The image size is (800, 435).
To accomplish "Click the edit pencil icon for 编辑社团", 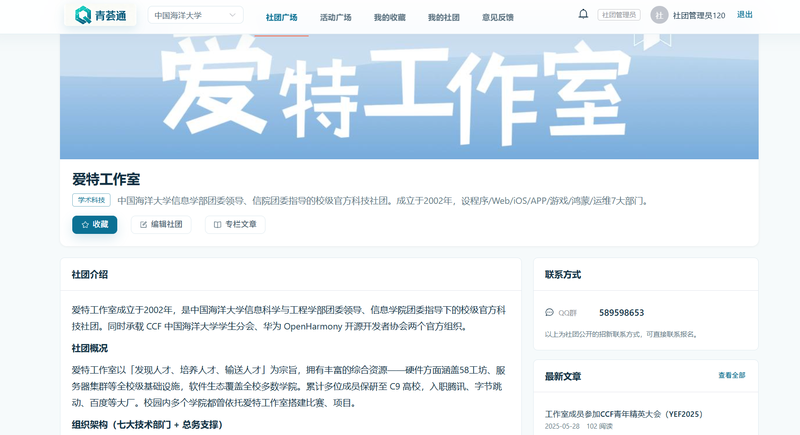I will pyautogui.click(x=143, y=224).
